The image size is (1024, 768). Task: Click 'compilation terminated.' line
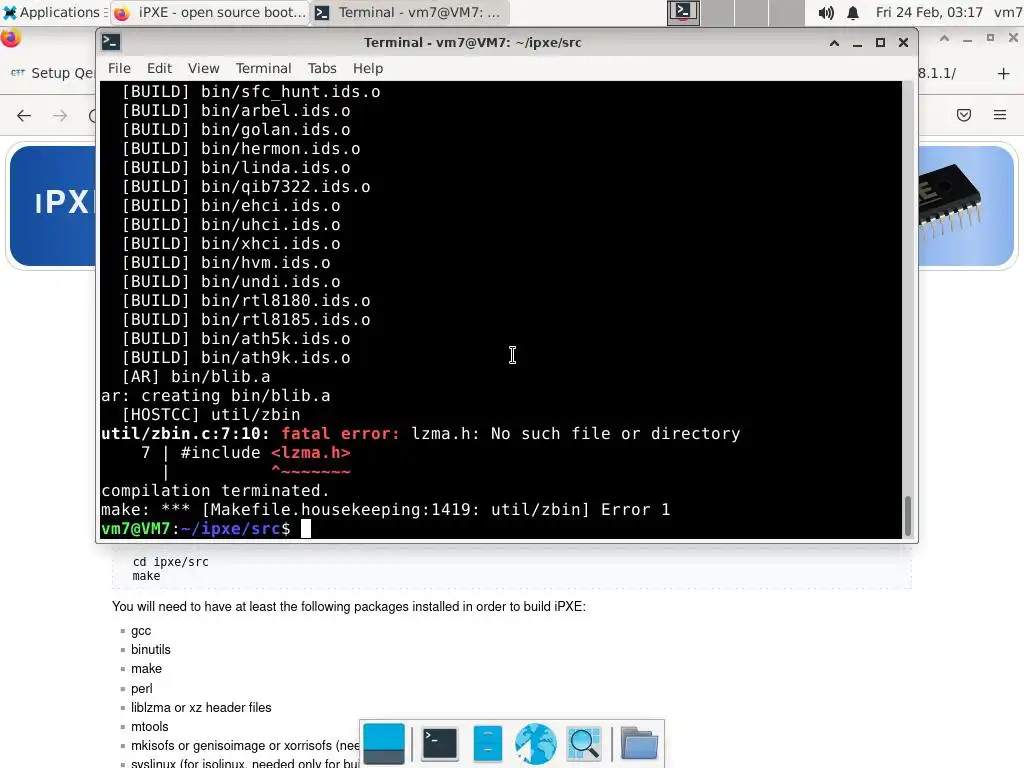216,490
